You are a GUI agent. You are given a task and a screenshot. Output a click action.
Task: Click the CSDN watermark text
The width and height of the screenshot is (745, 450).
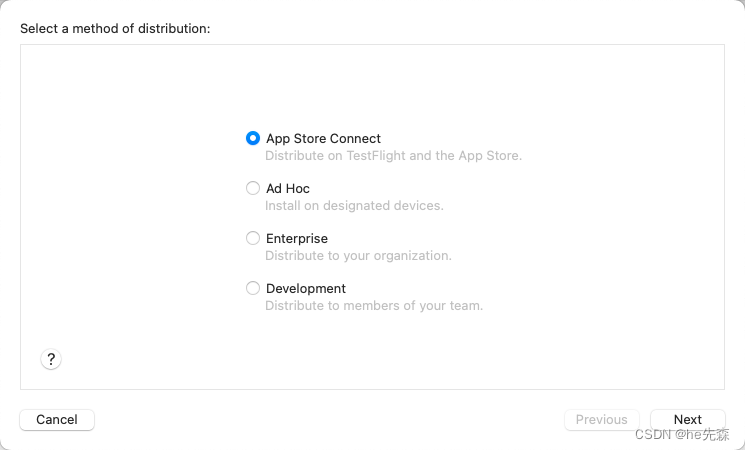682,435
